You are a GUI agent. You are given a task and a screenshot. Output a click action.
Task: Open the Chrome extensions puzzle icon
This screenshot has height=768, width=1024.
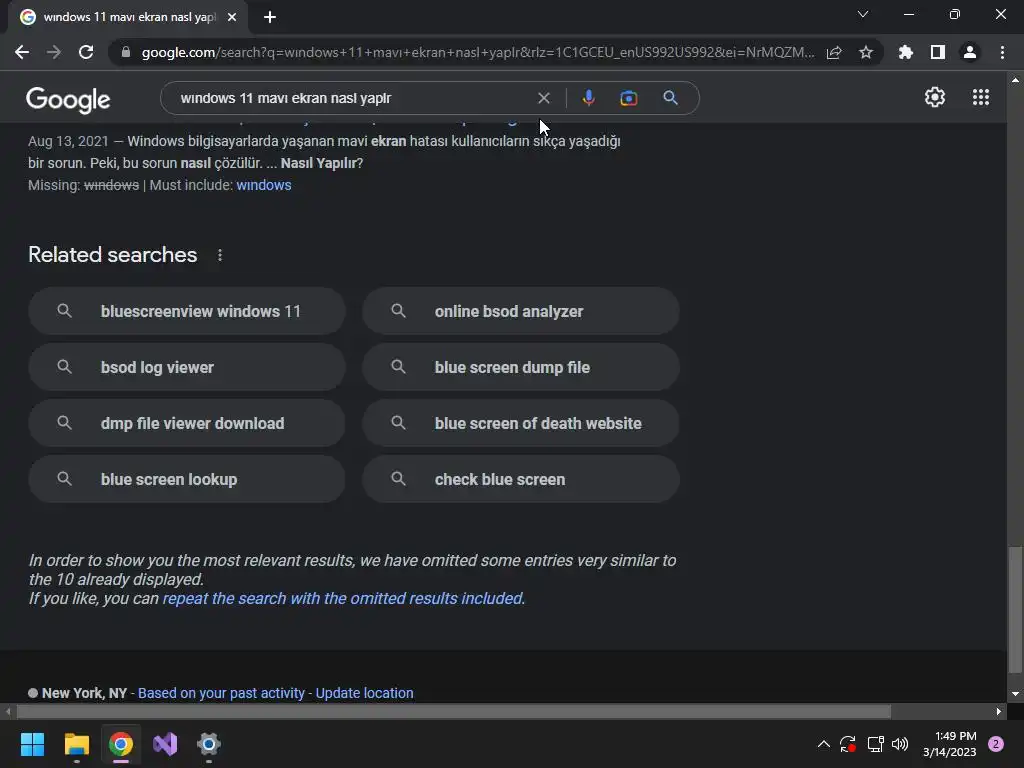click(906, 52)
